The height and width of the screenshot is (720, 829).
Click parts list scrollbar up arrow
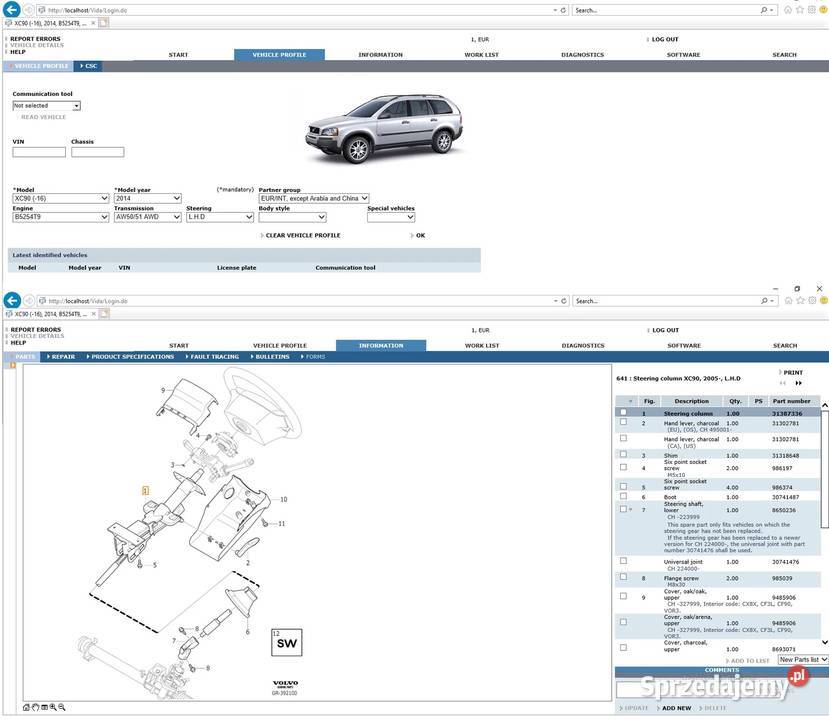[824, 405]
